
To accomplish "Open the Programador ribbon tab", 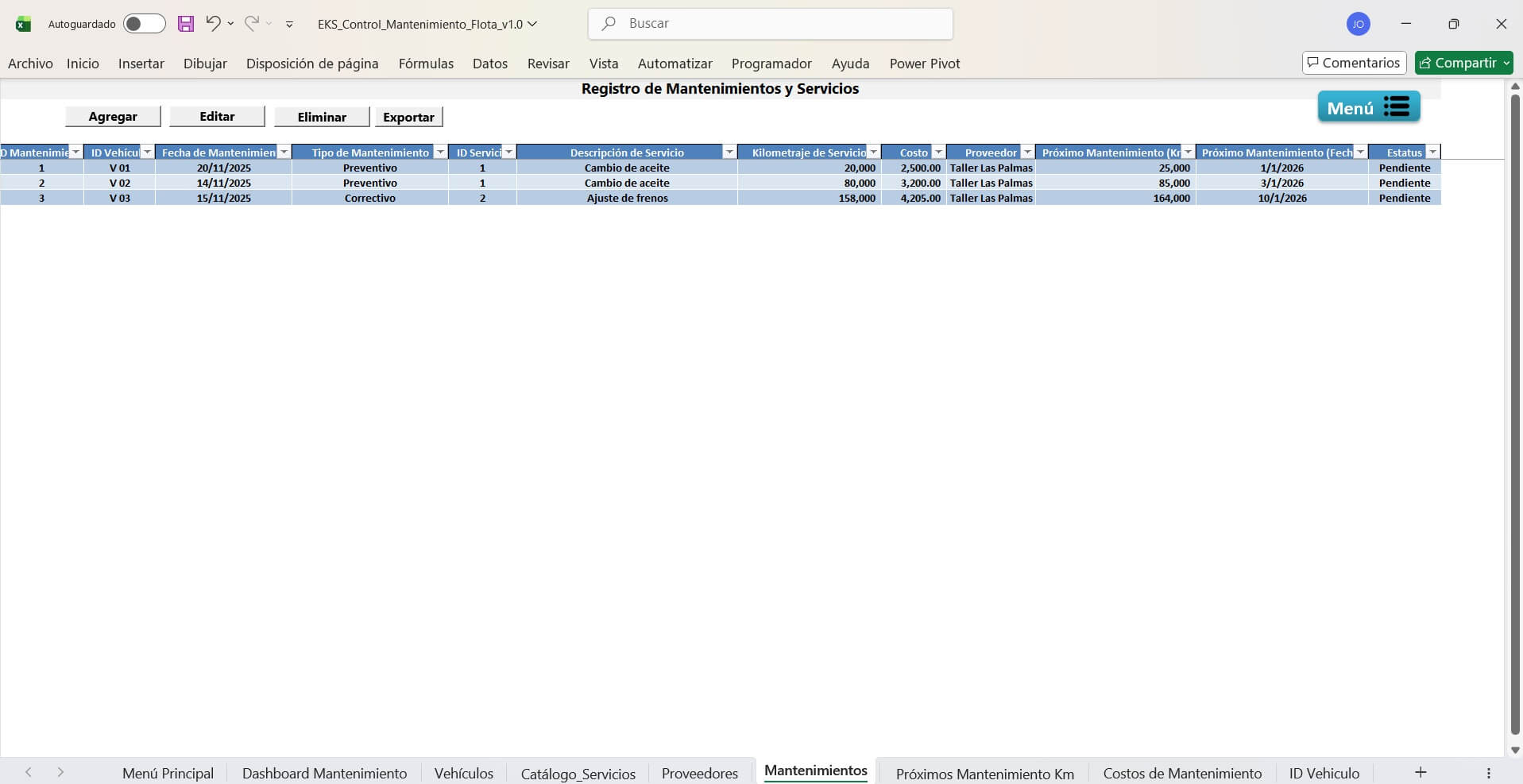I will (x=771, y=64).
